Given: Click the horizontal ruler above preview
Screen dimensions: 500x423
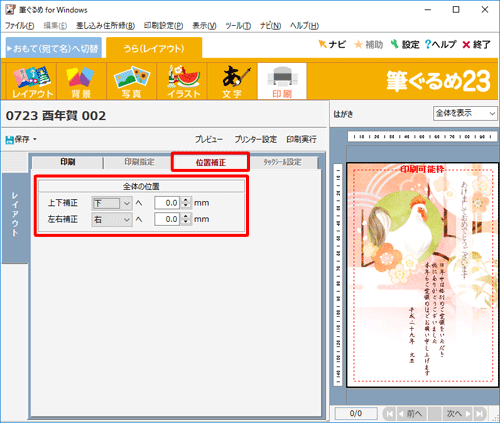Looking at the screenshot, I should click(x=422, y=137).
